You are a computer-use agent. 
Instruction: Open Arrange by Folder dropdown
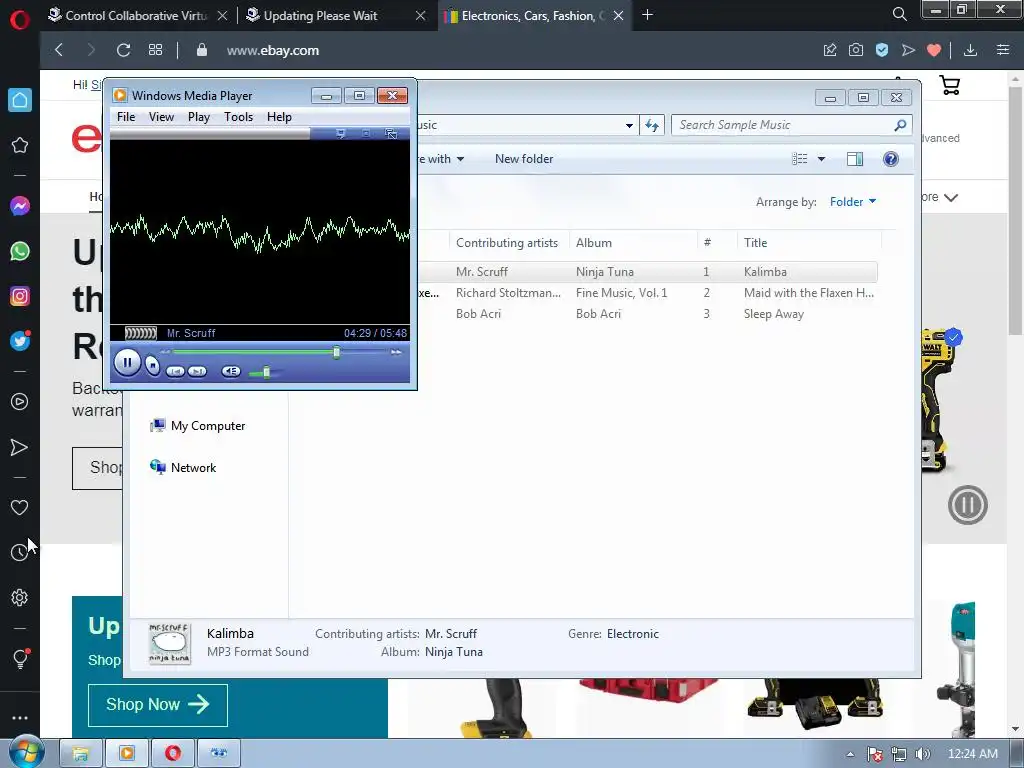point(853,202)
